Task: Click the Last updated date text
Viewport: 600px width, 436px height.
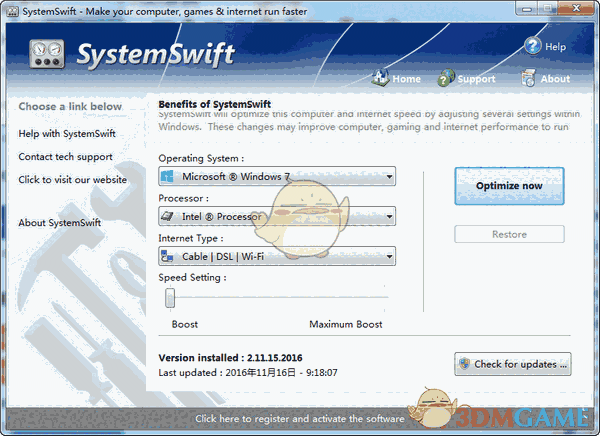Action: (248, 372)
